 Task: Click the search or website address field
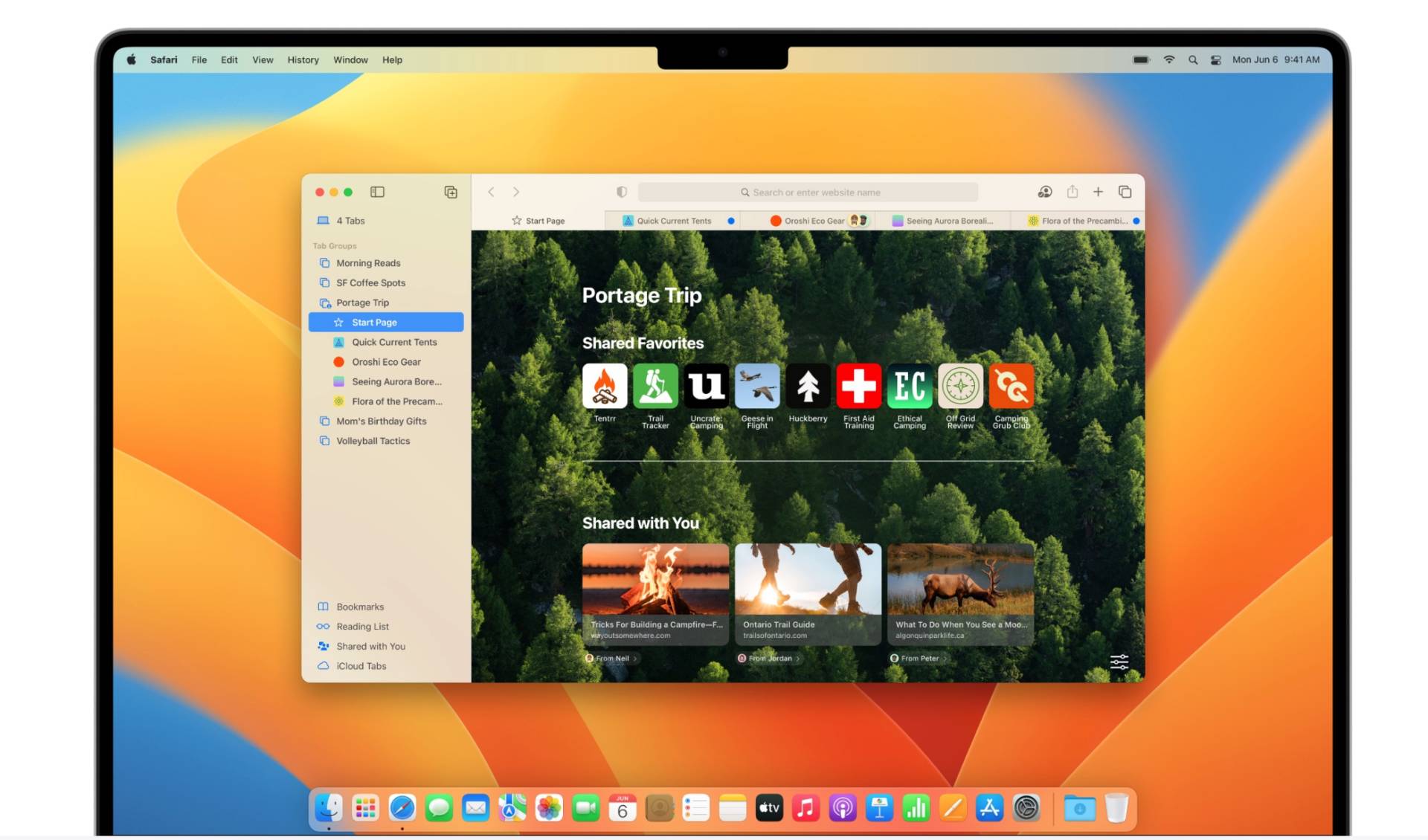click(x=808, y=192)
